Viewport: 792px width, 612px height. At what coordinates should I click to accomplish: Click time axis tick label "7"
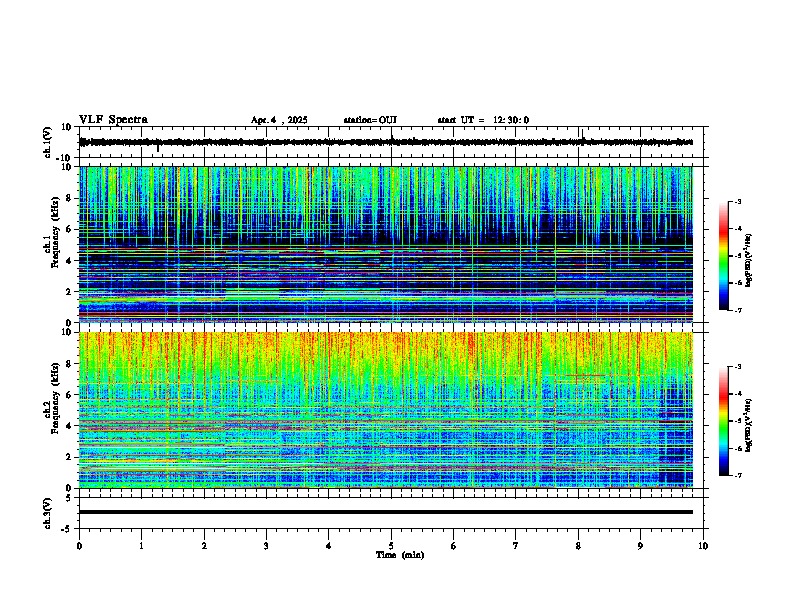click(x=516, y=546)
